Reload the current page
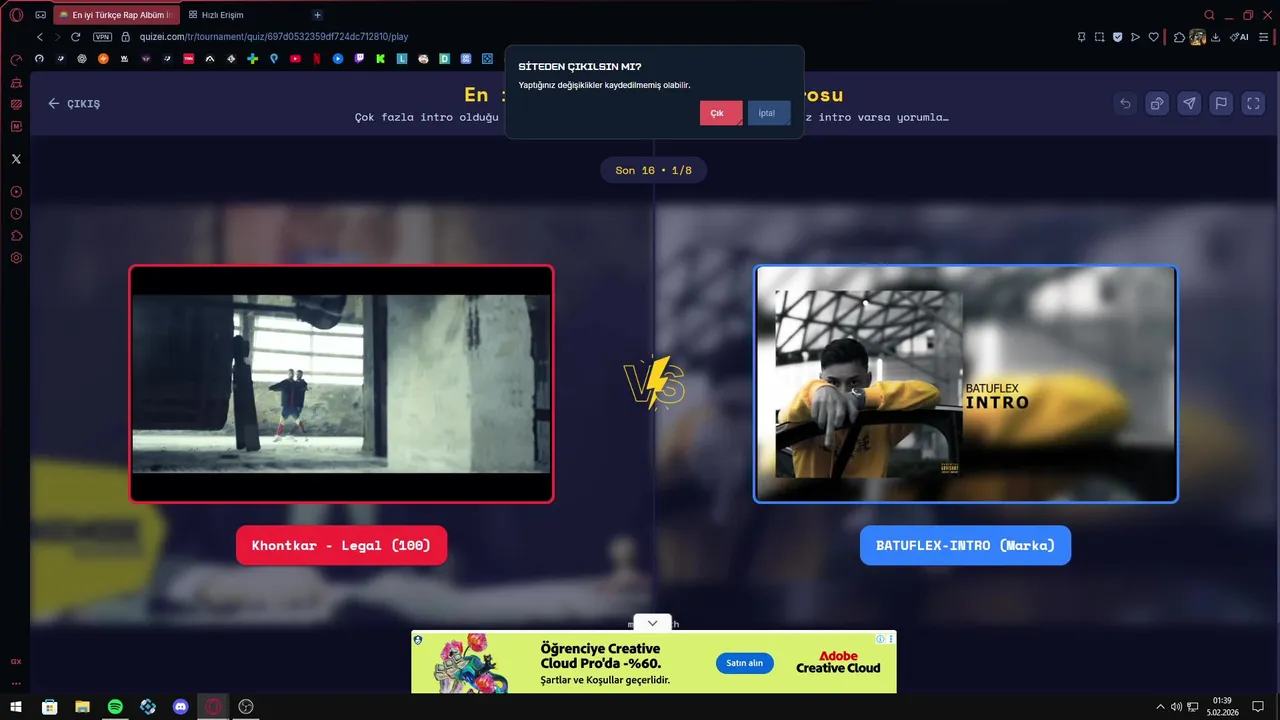1280x720 pixels. pos(75,37)
